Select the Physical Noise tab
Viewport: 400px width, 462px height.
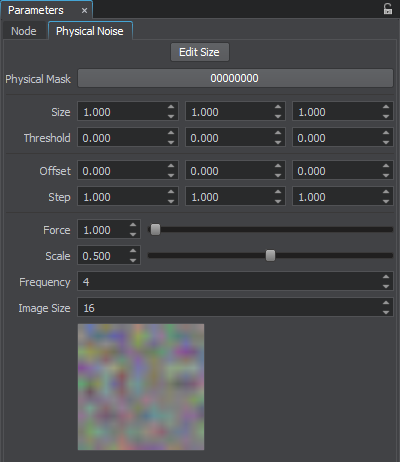coord(90,31)
